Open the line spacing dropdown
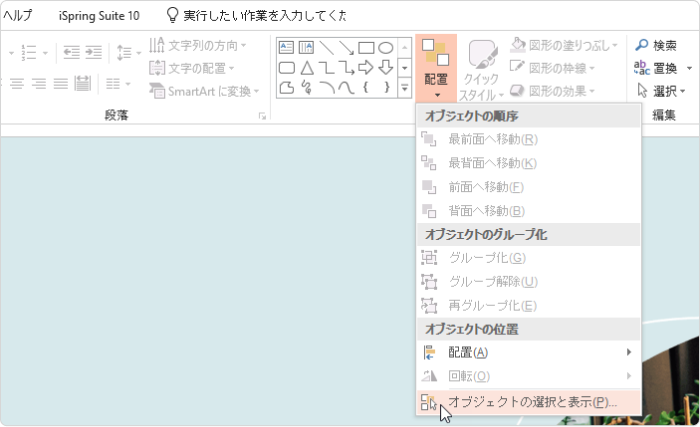The height and width of the screenshot is (427, 700). [x=128, y=53]
